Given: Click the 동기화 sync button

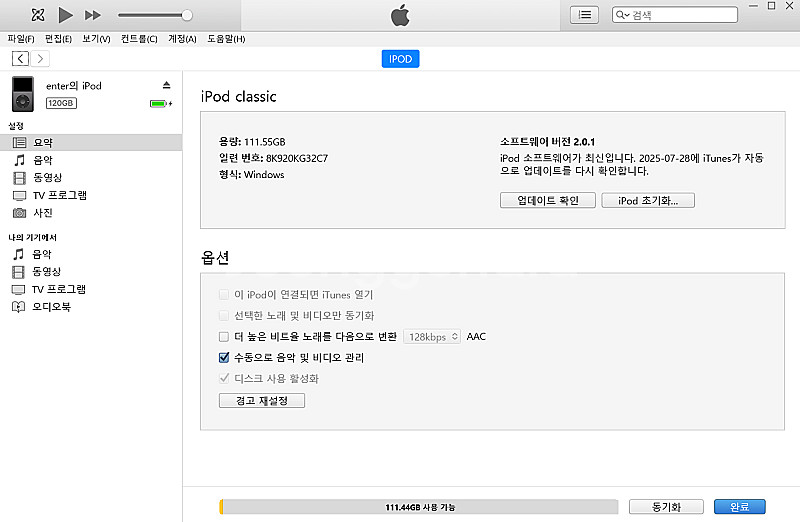Looking at the screenshot, I should tap(666, 507).
